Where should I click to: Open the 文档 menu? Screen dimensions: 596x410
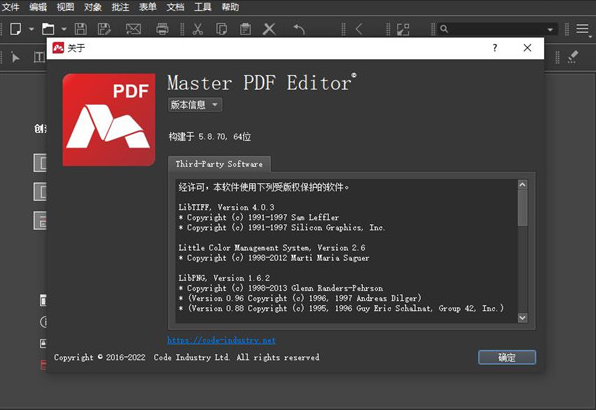pos(175,7)
